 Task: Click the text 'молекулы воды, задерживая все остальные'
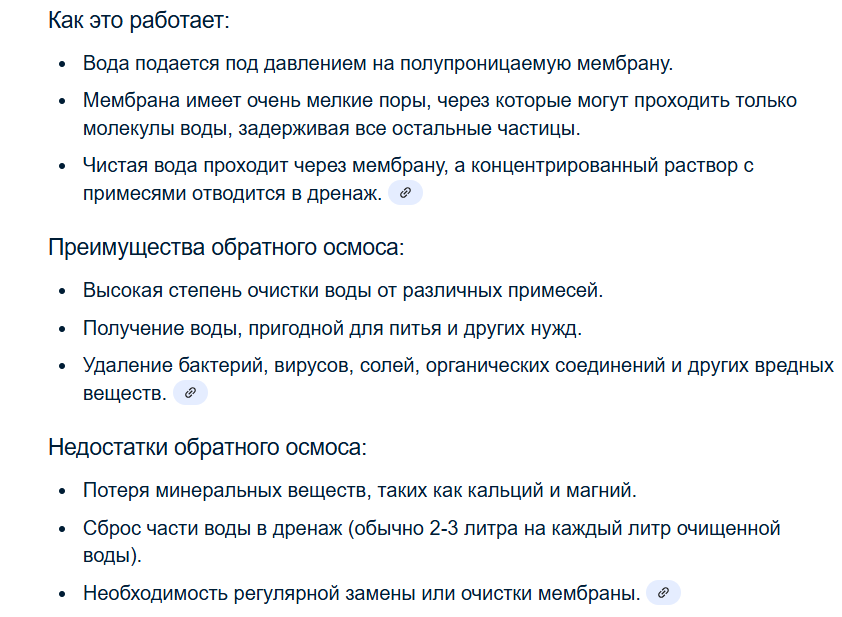287,129
